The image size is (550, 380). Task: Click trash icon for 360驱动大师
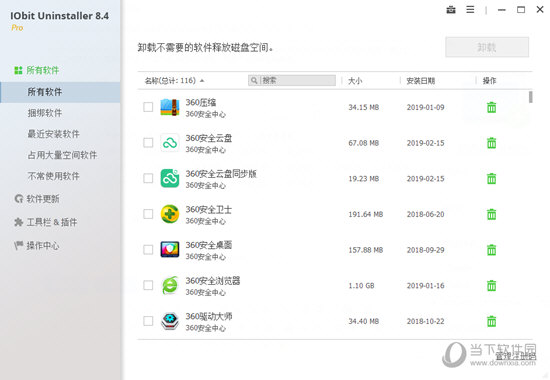[491, 321]
